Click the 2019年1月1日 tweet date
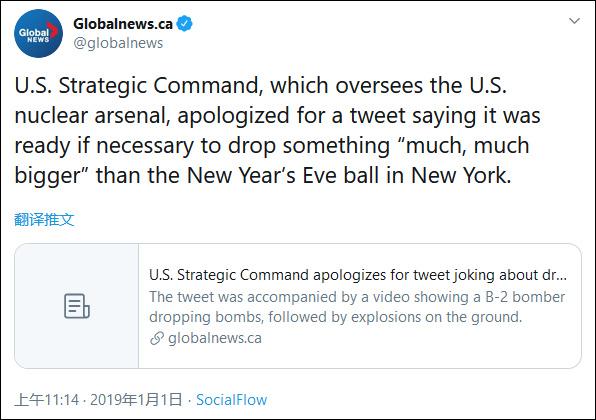 [x=136, y=400]
